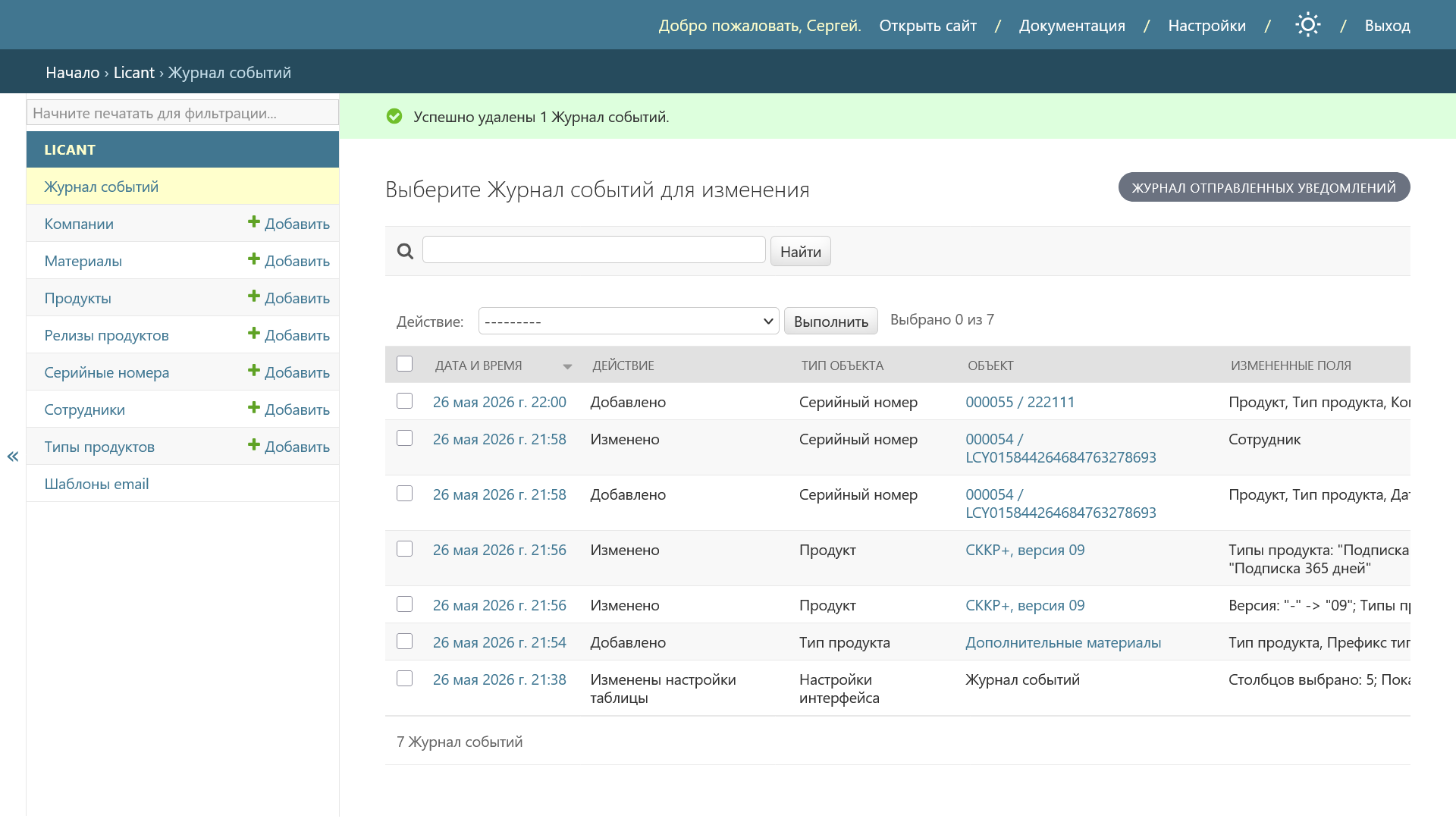The width and height of the screenshot is (1456, 822).
Task: Focus the sidebar filter input
Action: click(183, 112)
